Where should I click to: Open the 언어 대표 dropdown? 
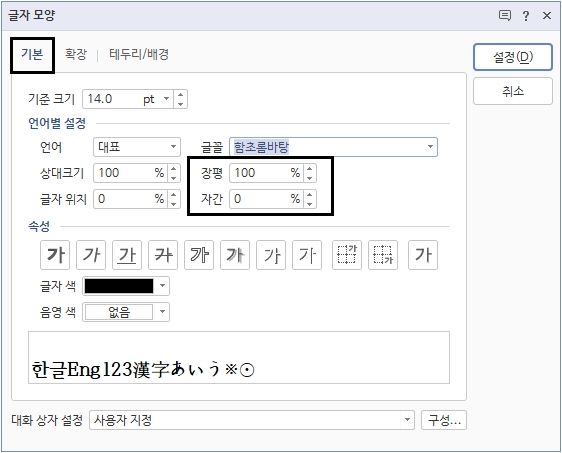137,147
